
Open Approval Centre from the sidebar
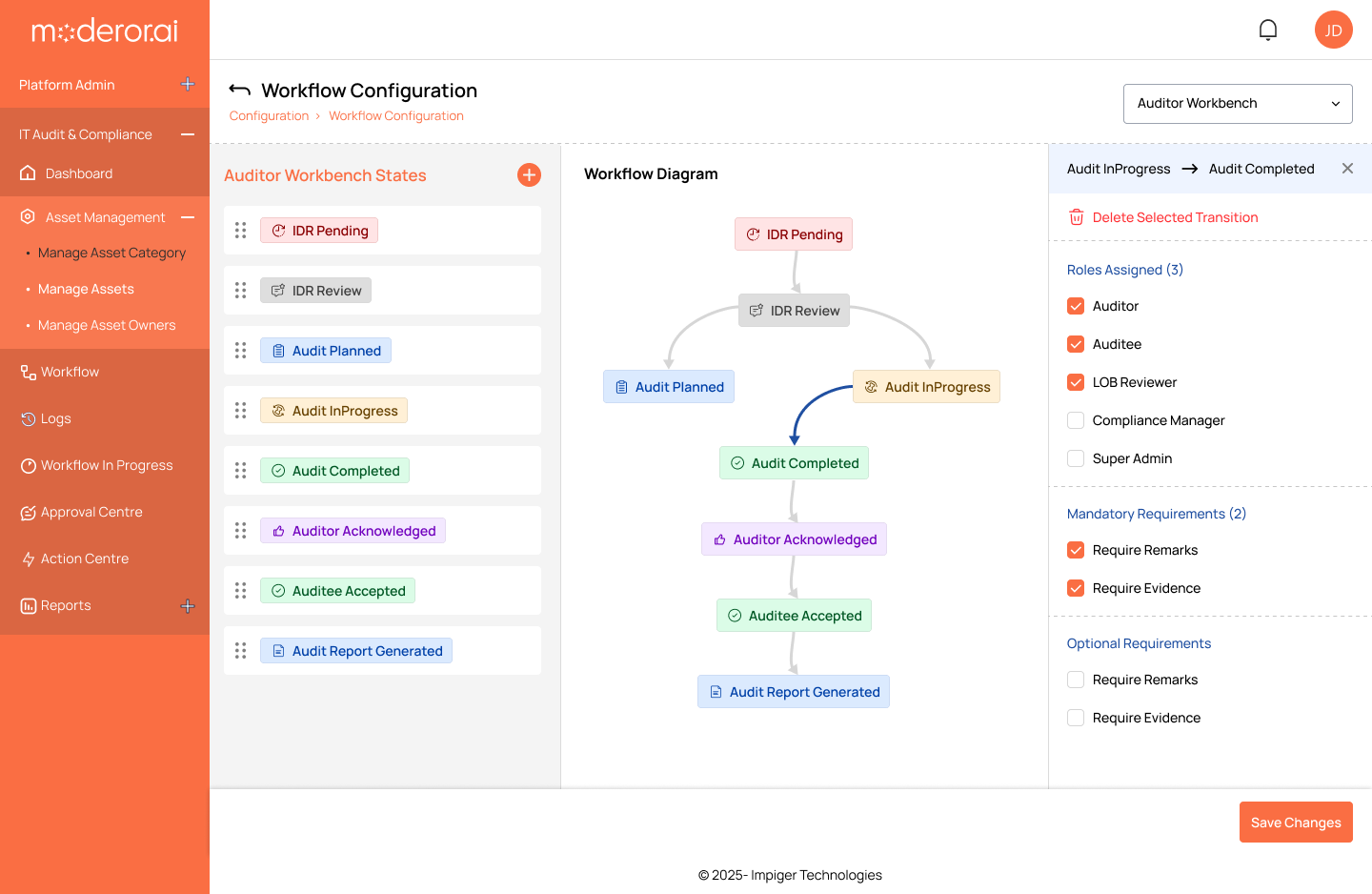[x=91, y=512]
